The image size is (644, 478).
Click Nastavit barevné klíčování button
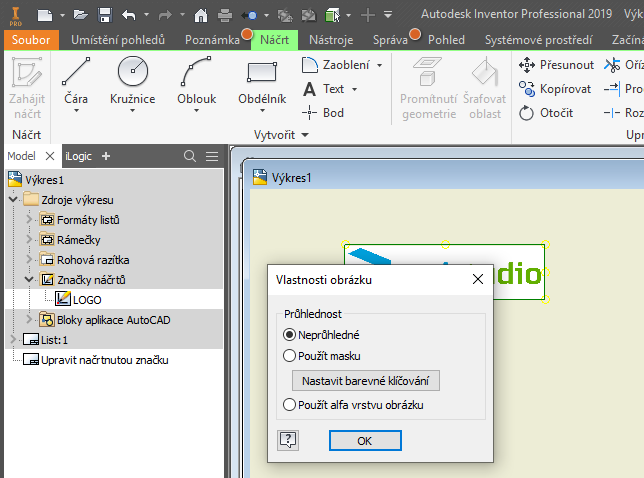point(365,380)
